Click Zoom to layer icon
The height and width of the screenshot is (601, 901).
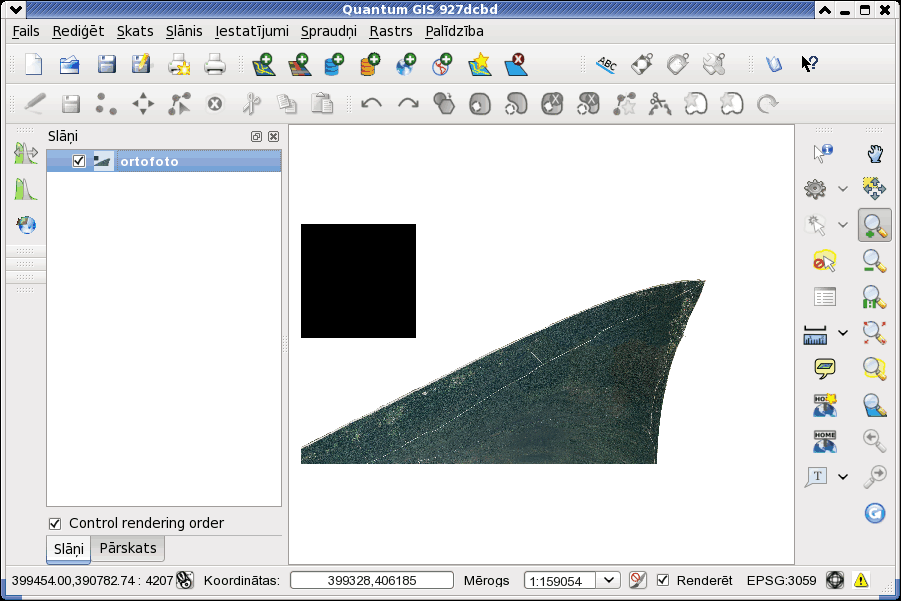pyautogui.click(x=875, y=405)
